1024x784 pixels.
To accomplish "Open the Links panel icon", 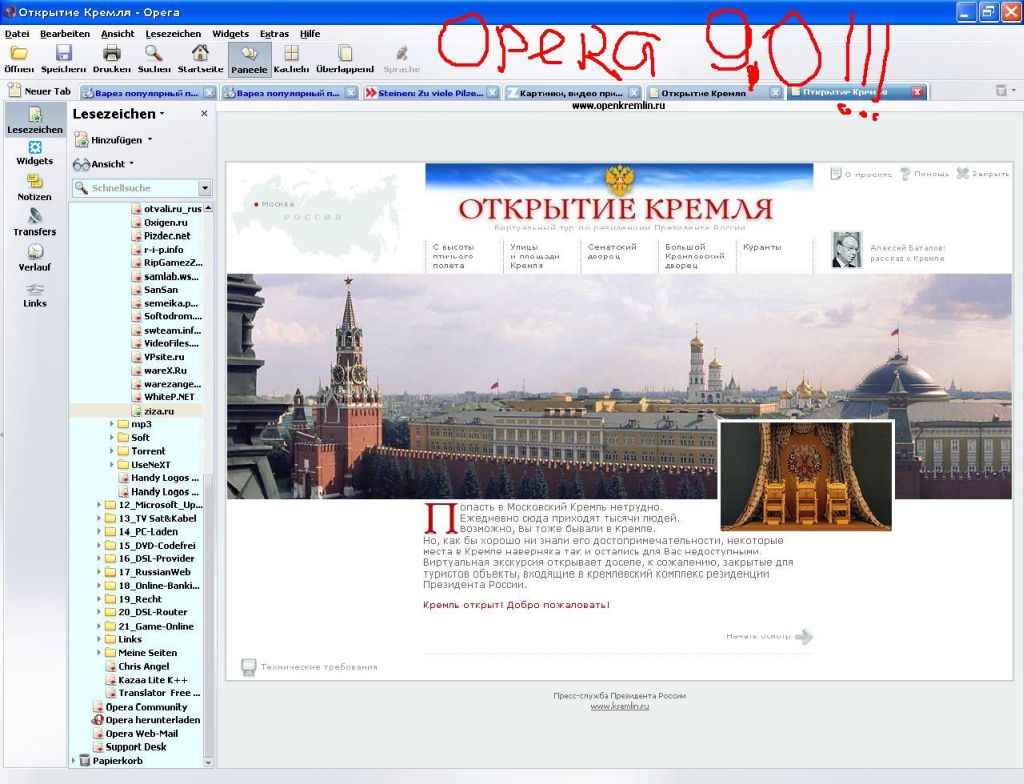I will tap(35, 295).
